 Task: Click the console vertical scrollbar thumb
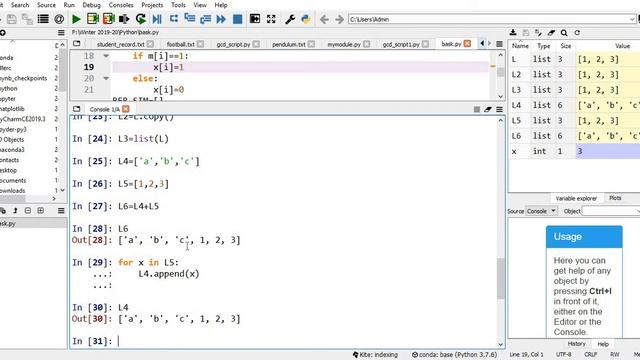point(500,279)
